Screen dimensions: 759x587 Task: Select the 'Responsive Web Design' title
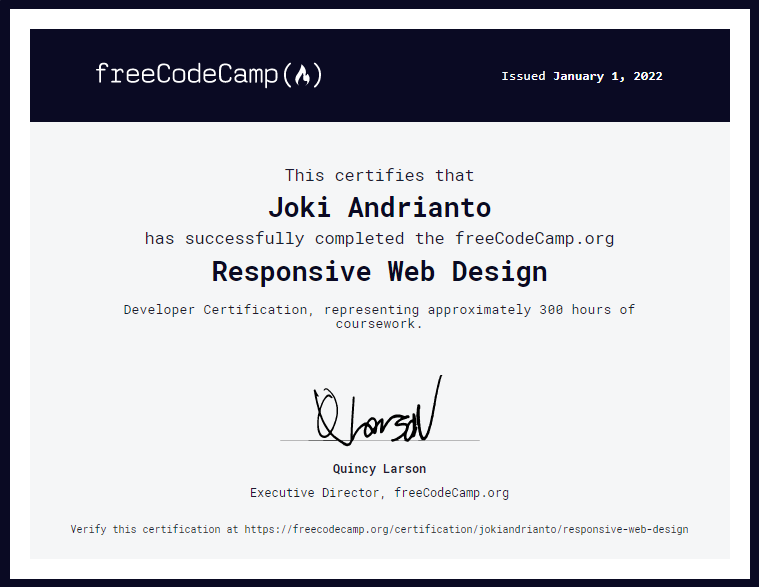click(x=380, y=271)
